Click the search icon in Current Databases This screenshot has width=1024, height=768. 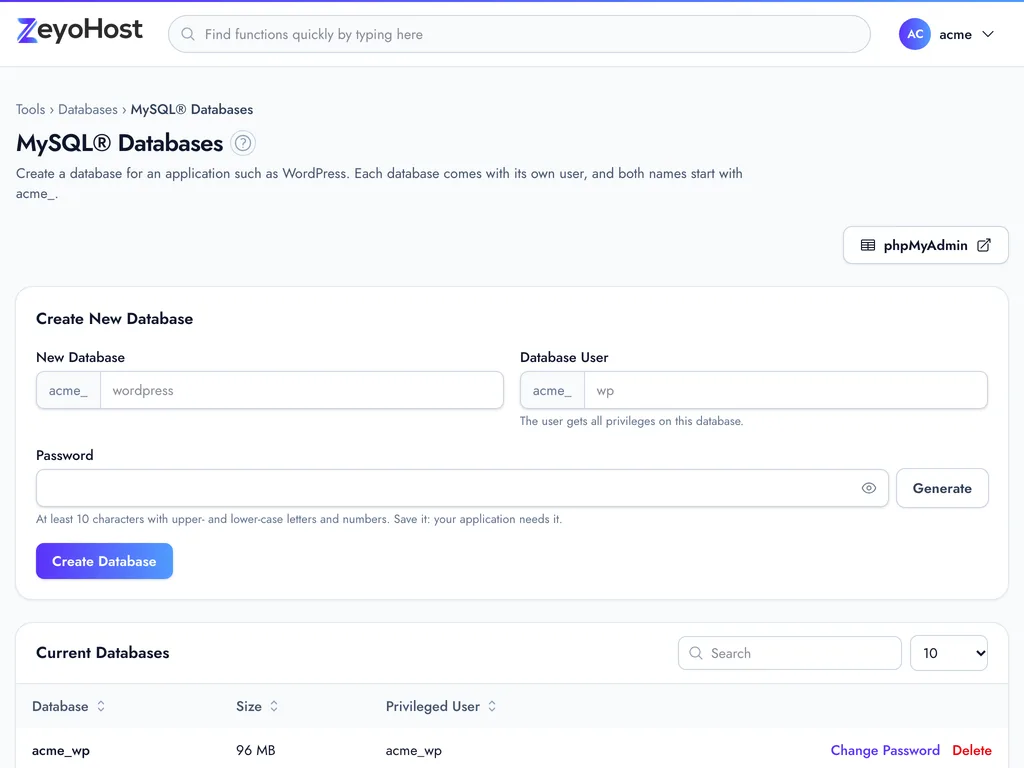pos(696,653)
